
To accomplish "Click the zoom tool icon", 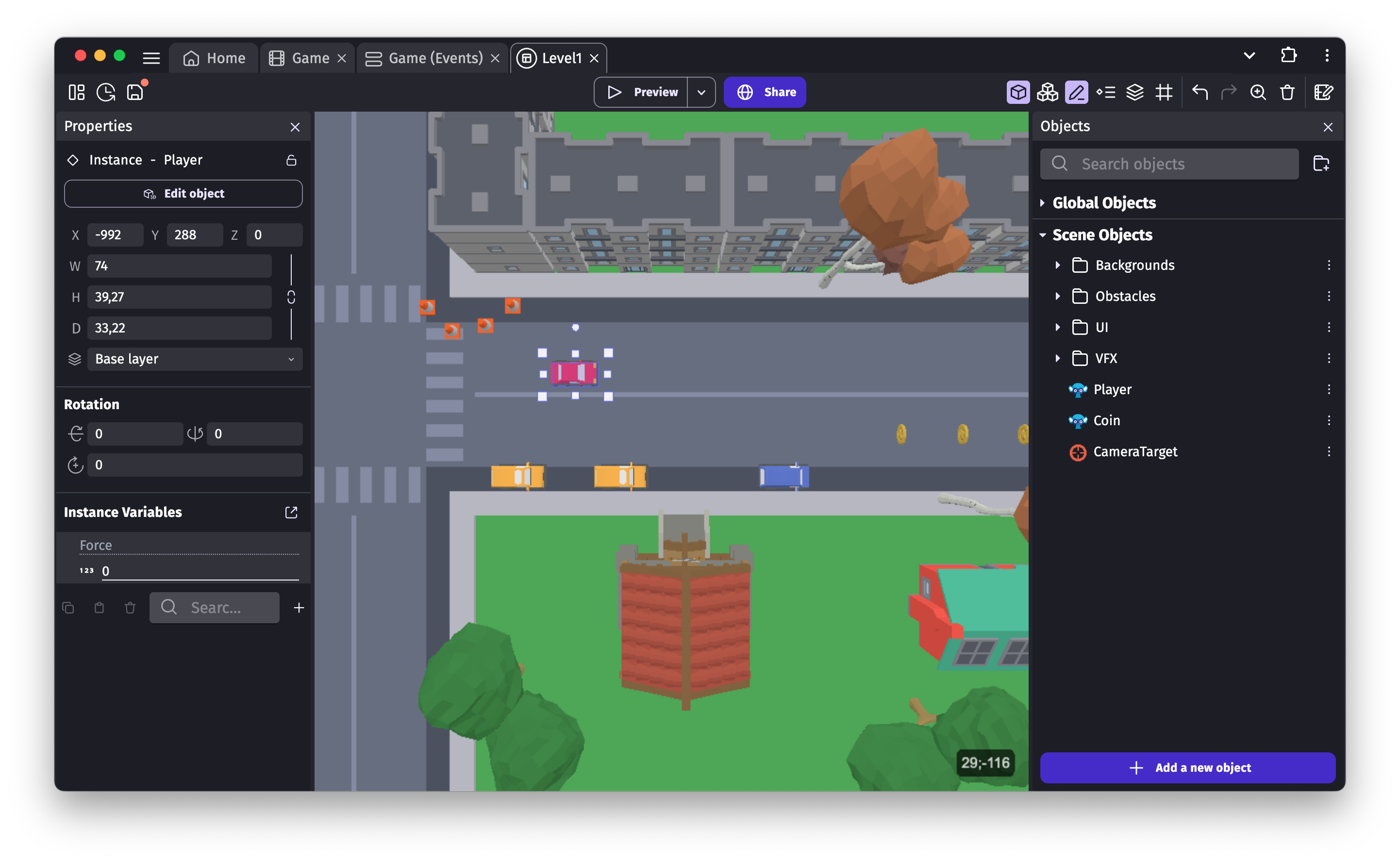I will pos(1258,91).
